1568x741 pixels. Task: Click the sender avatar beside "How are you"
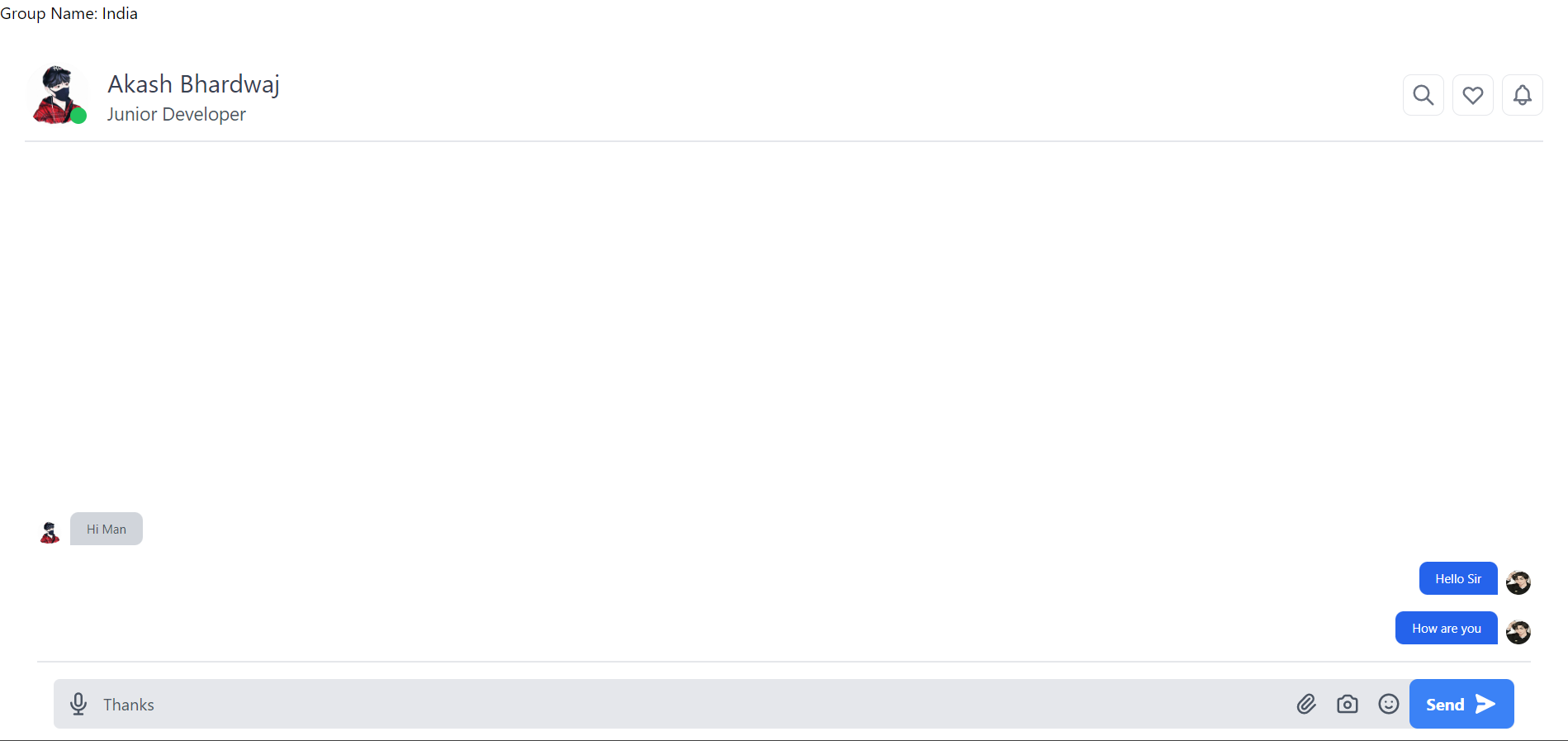coord(1518,632)
